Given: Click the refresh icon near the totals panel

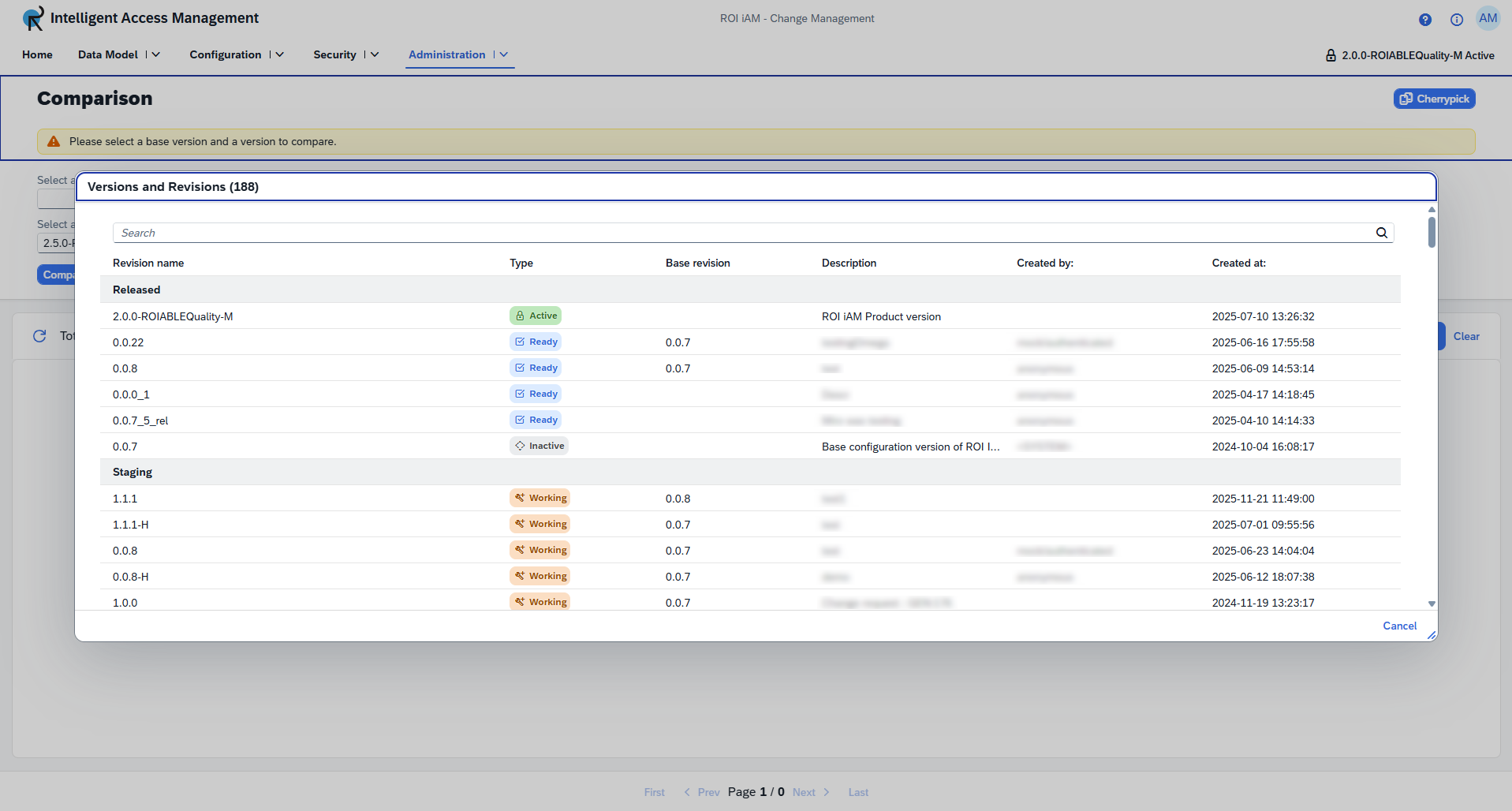Looking at the screenshot, I should tap(39, 336).
